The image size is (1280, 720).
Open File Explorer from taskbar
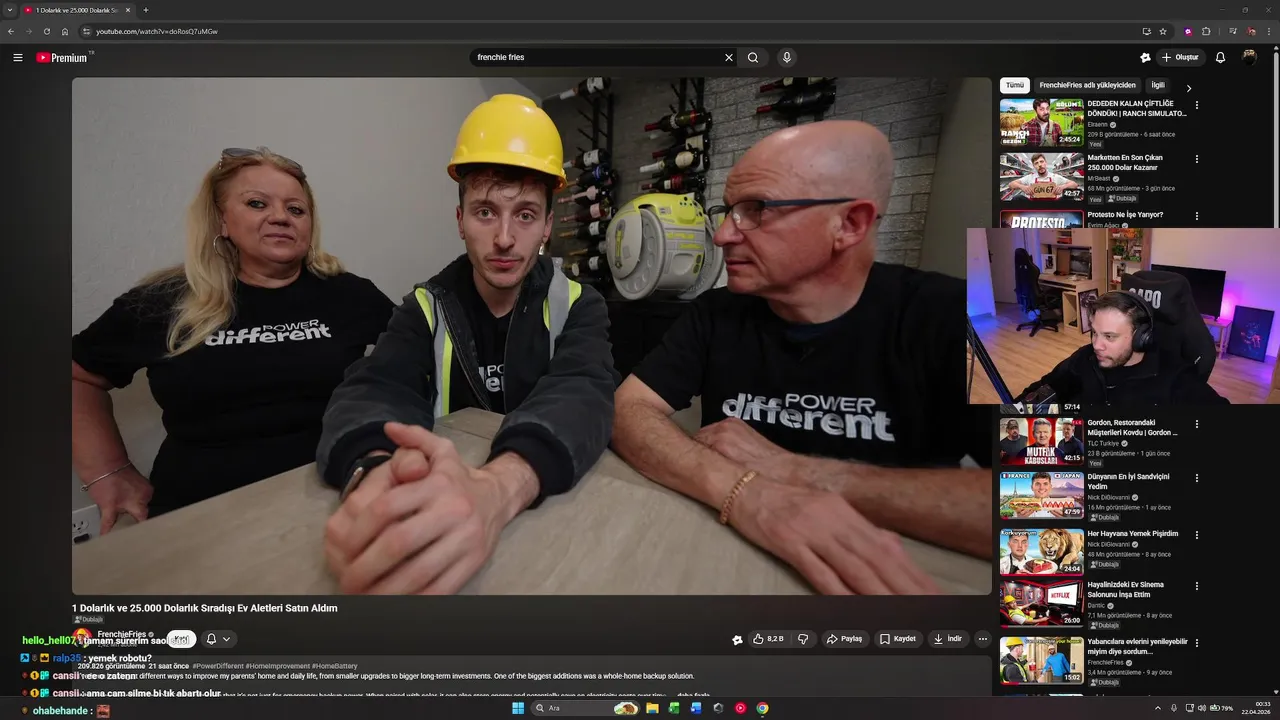[x=652, y=708]
